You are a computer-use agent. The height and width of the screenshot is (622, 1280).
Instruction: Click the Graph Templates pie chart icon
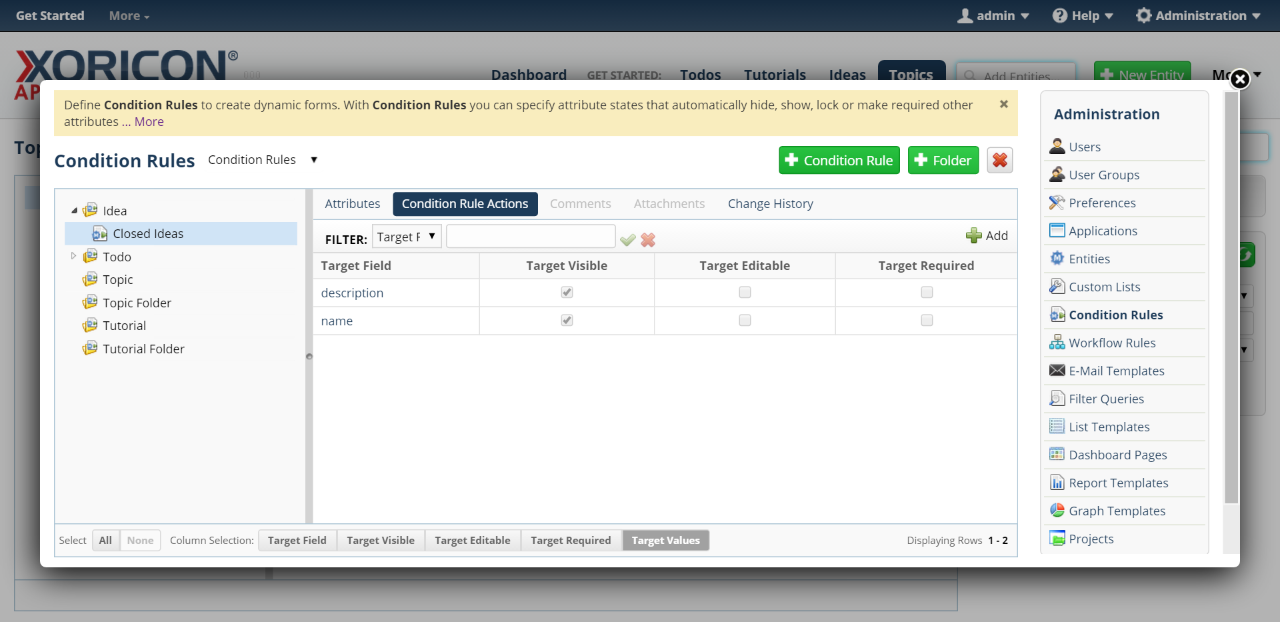tap(1057, 511)
